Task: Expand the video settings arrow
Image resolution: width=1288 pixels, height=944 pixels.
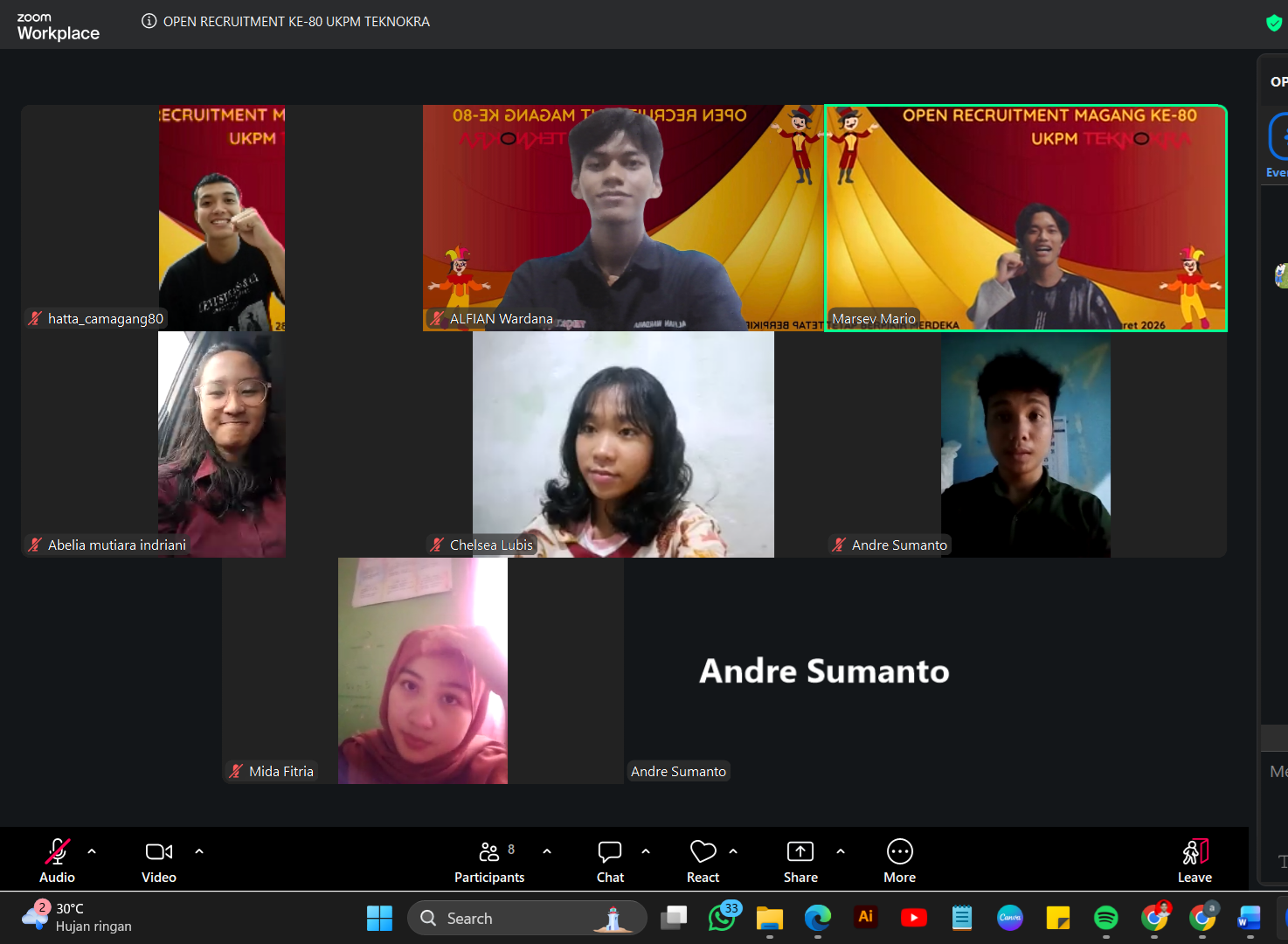Action: 199,851
